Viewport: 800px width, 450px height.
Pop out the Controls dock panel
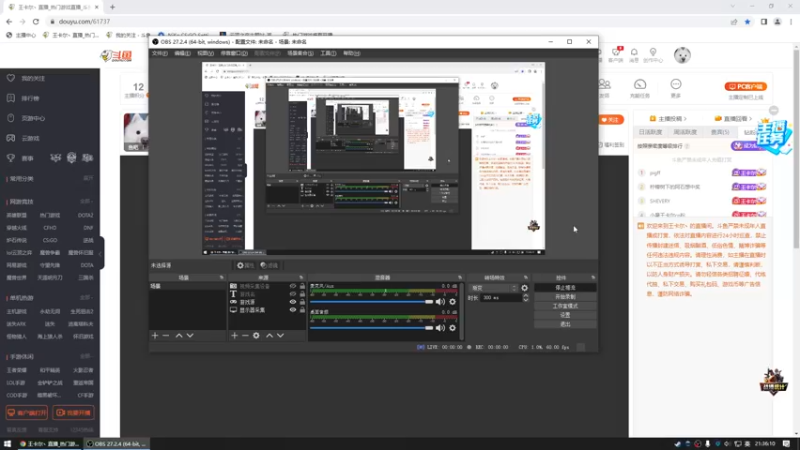coord(593,278)
